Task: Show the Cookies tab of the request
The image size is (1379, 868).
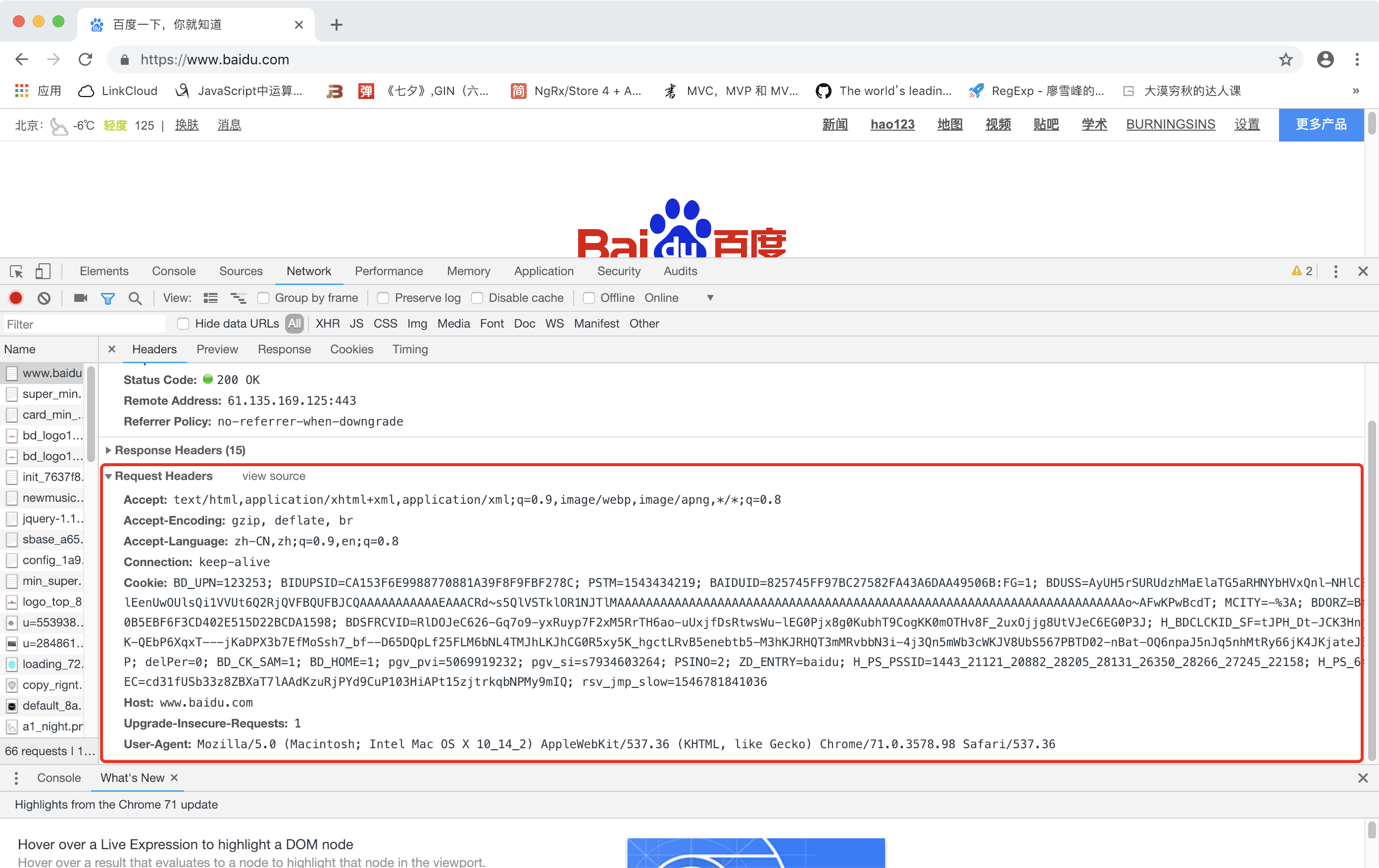Action: point(351,349)
